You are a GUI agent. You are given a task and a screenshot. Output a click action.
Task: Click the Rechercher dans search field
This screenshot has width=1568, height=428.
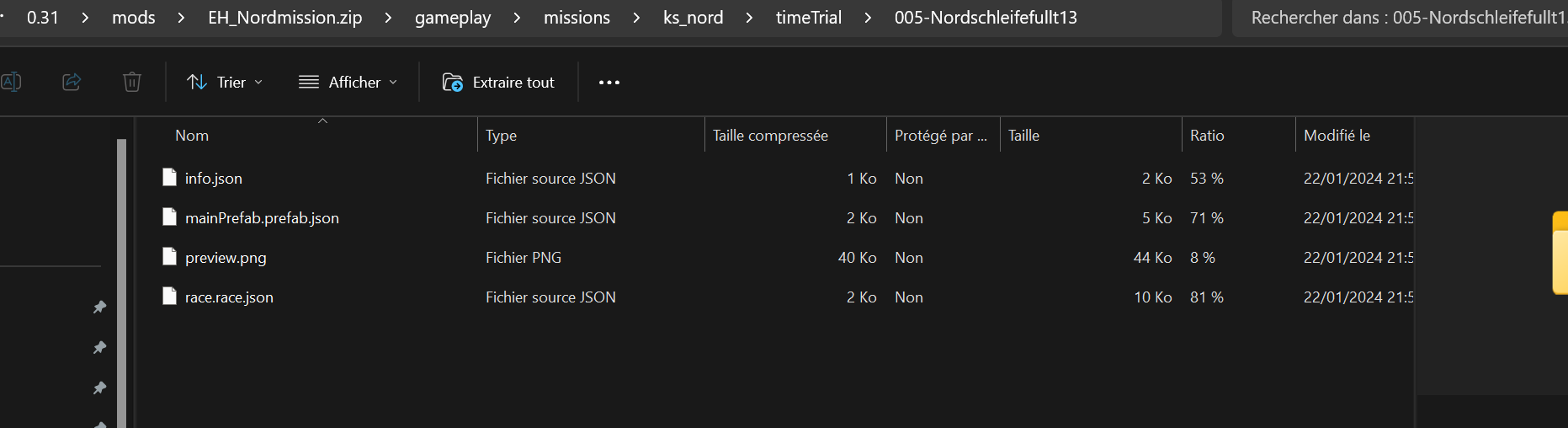pos(1406,18)
